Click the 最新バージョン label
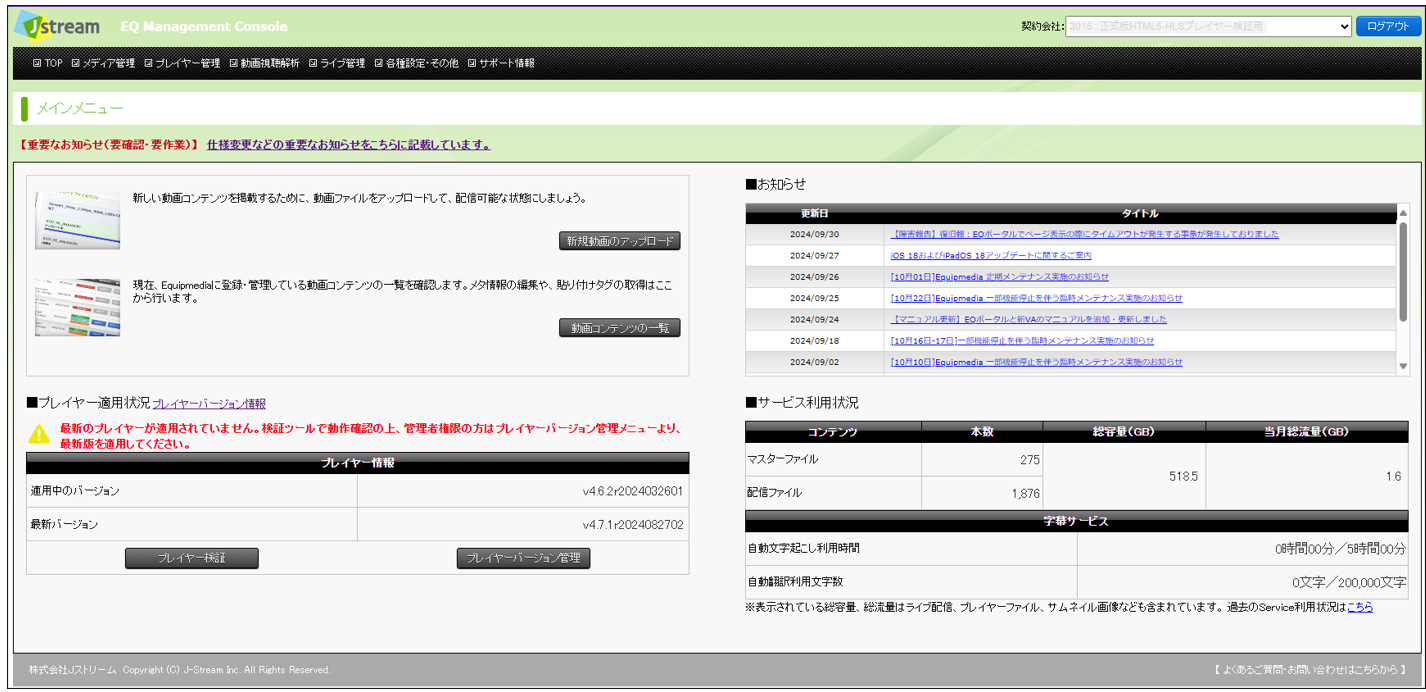1426x692 pixels. coord(64,524)
